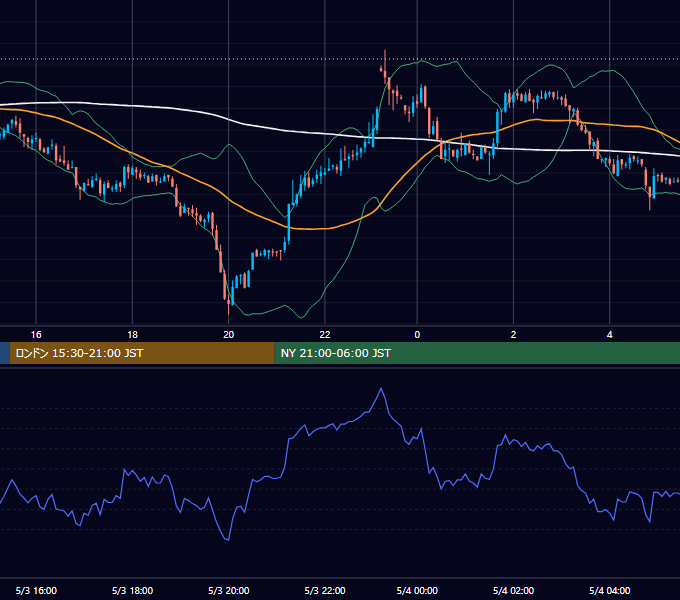Click the hour label 16 on price chart axis
Image resolution: width=680 pixels, height=600 pixels.
coord(36,334)
